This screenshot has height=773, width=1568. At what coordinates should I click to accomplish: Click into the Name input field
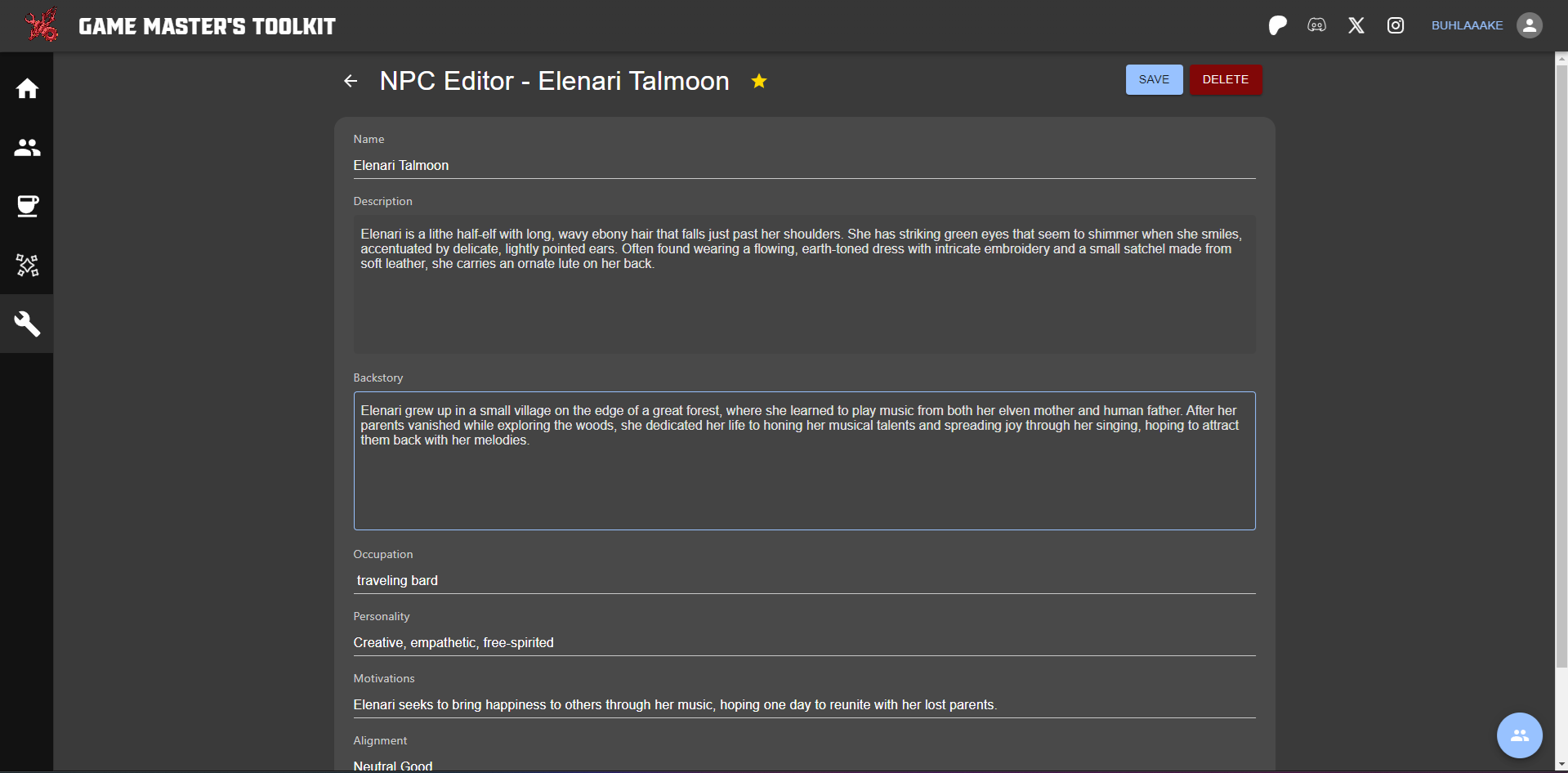[803, 165]
